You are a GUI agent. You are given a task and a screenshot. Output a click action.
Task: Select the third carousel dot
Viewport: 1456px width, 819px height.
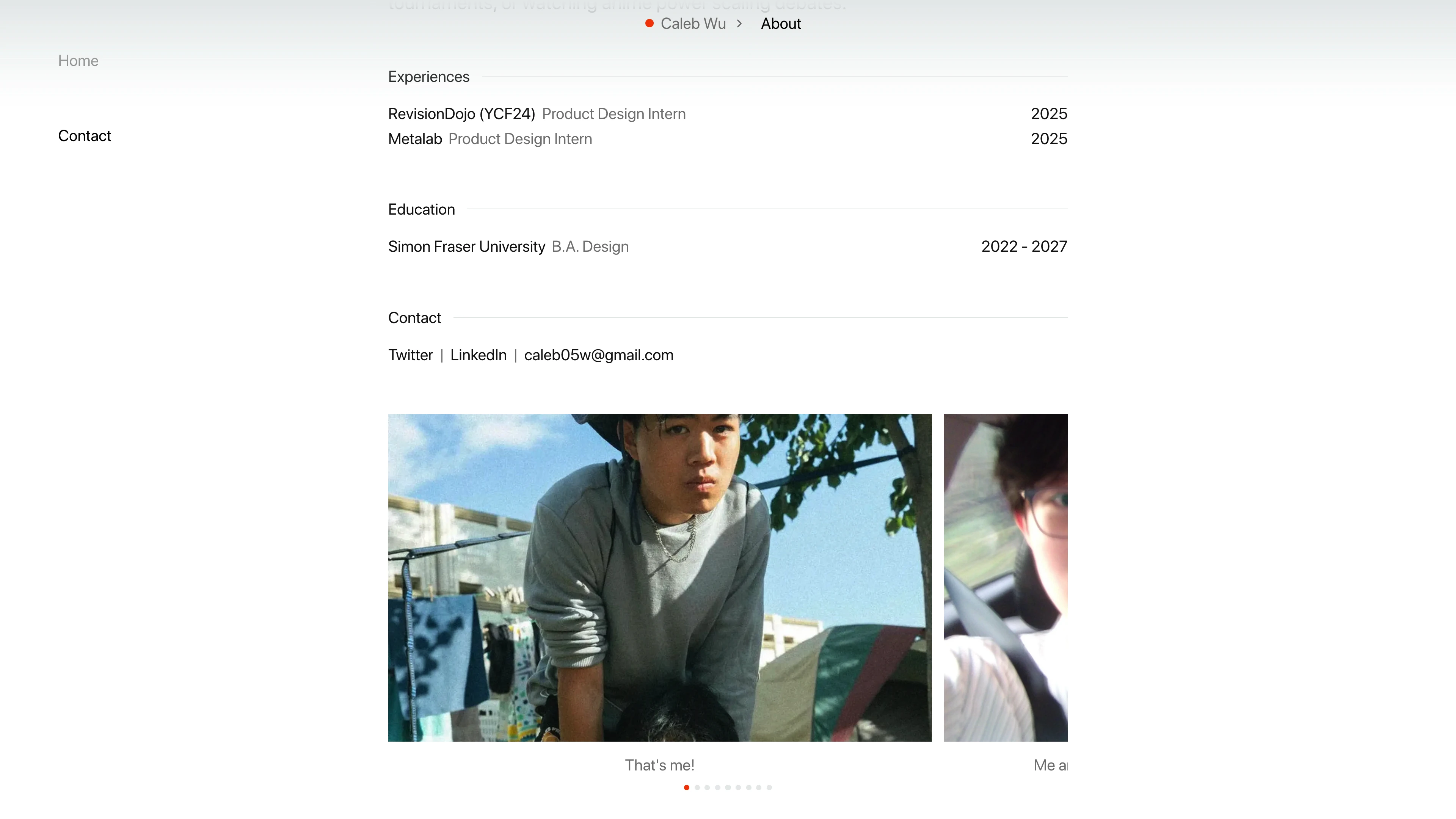707,788
